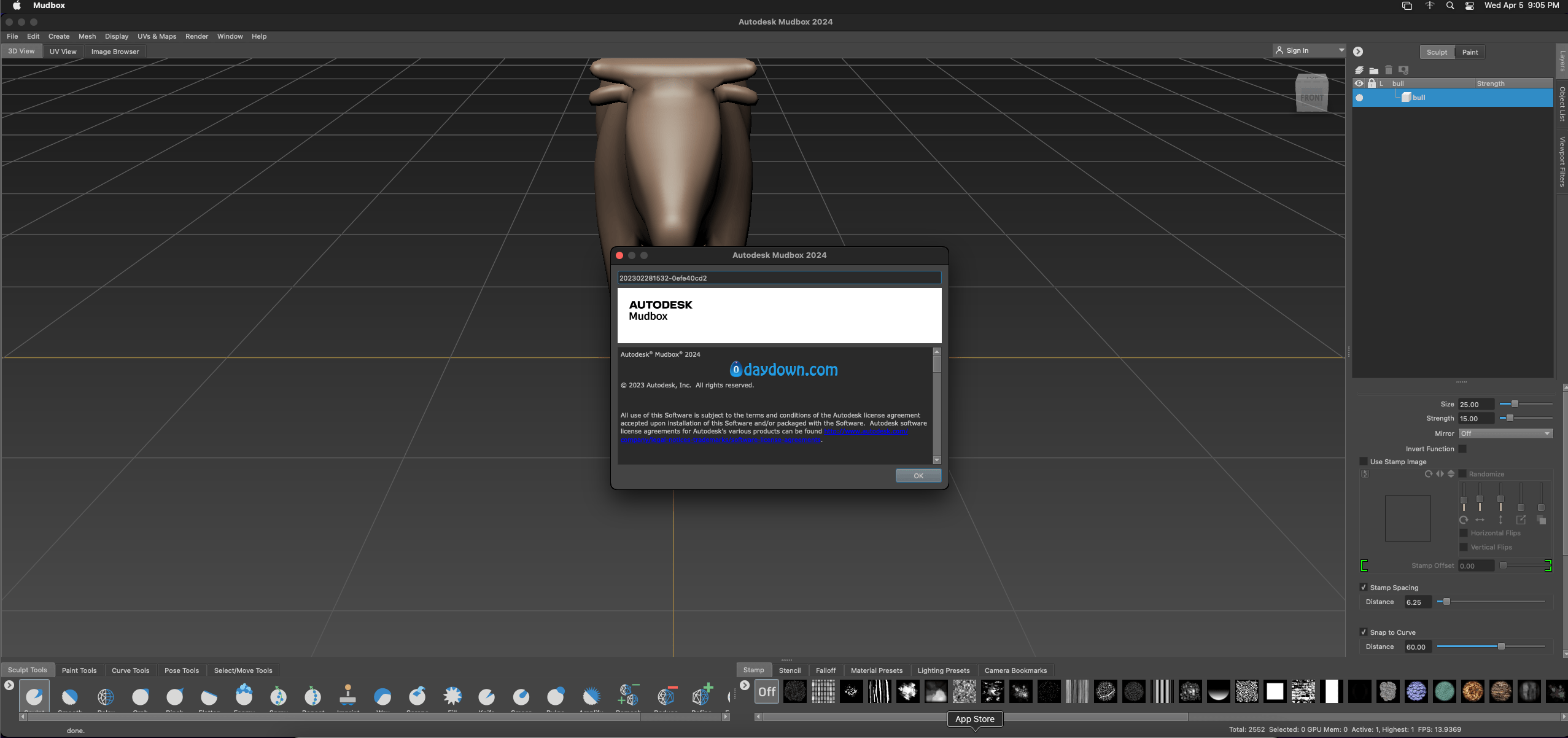Click the new layer folder icon
The width and height of the screenshot is (1568, 738).
1374,70
